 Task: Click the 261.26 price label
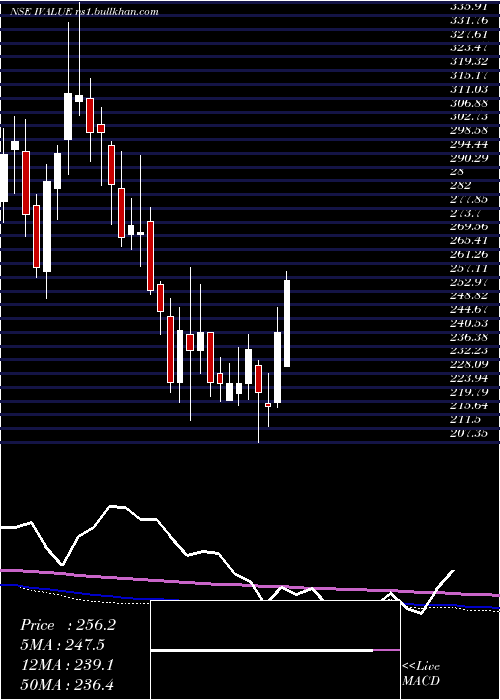pos(470,254)
